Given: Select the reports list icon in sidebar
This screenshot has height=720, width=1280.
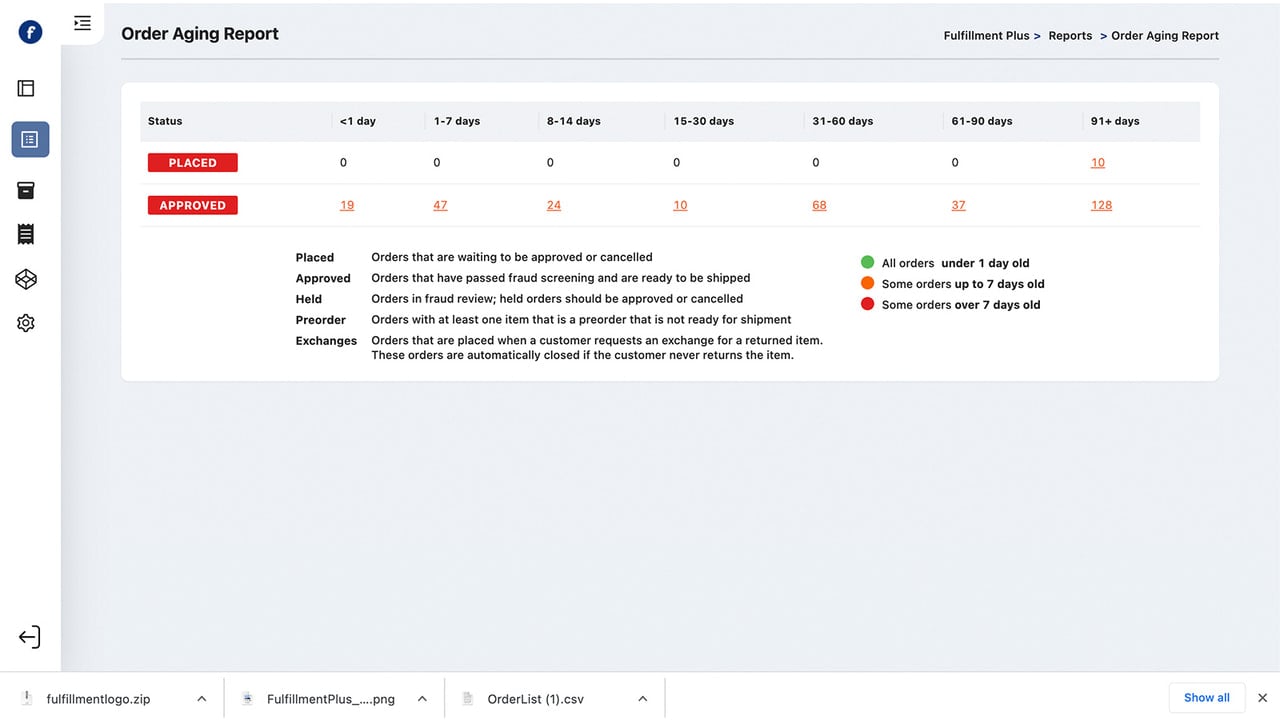Looking at the screenshot, I should 30,139.
